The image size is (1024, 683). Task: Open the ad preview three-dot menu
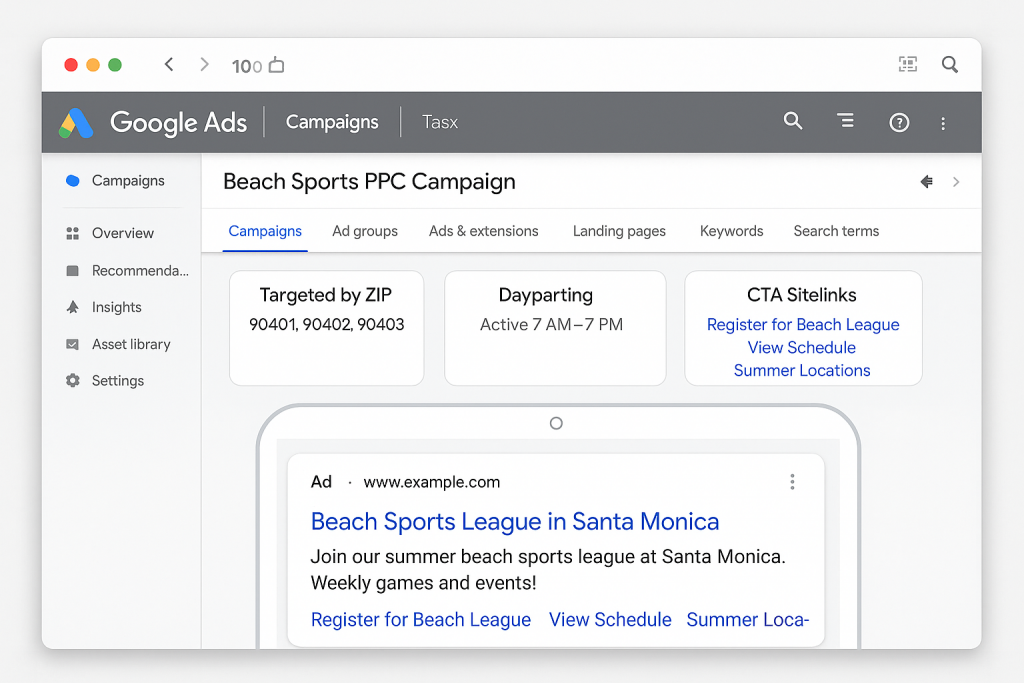(792, 482)
